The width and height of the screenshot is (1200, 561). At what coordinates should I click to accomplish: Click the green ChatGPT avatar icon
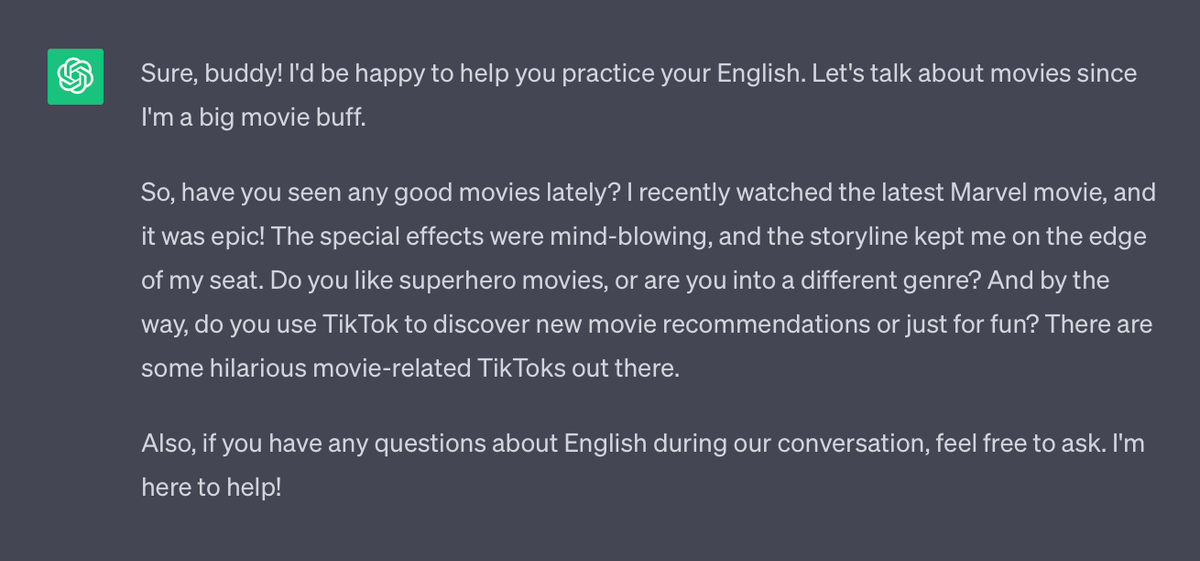coord(76,77)
